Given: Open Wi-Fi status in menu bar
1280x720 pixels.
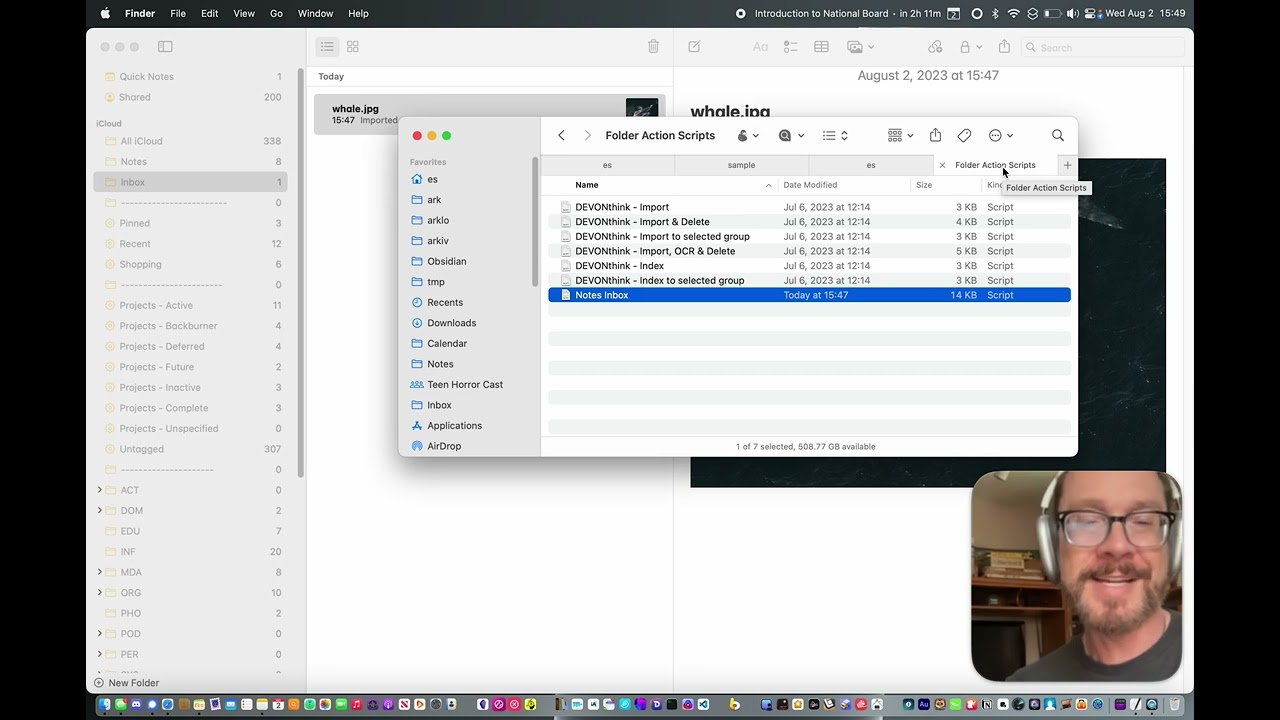Looking at the screenshot, I should point(1013,13).
